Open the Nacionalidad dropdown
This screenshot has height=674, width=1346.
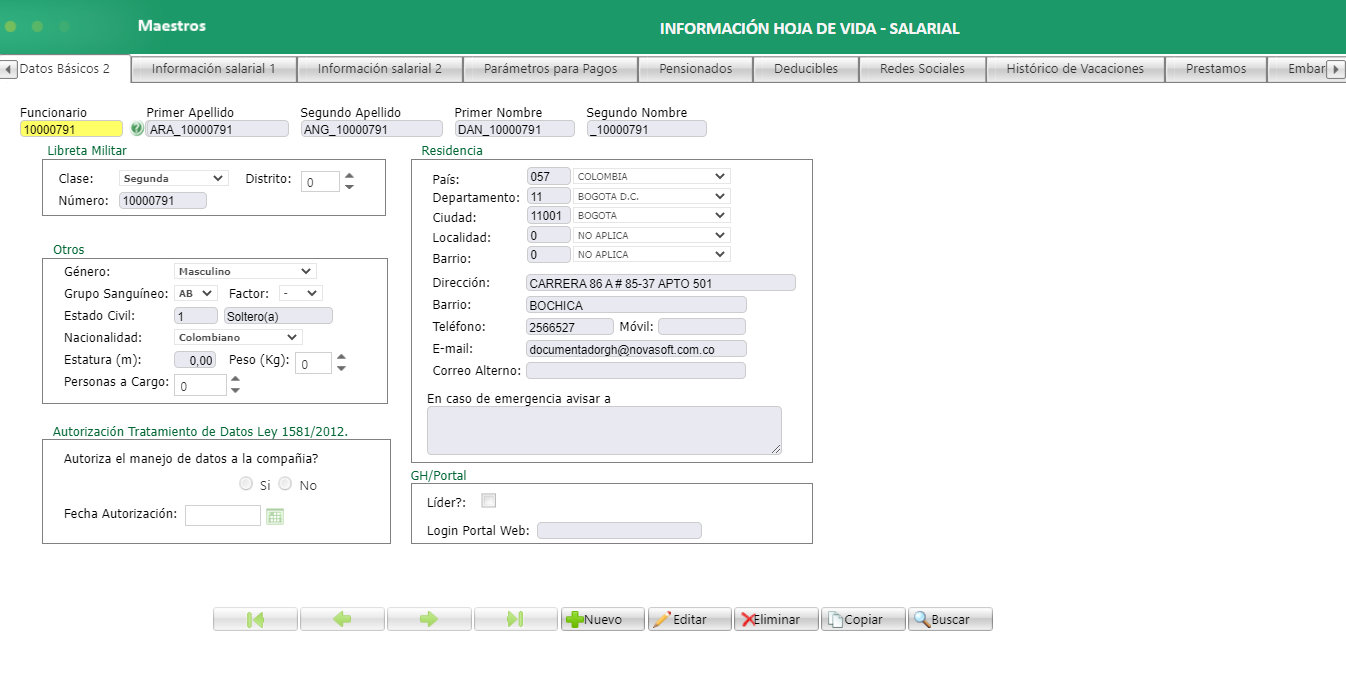[293, 337]
